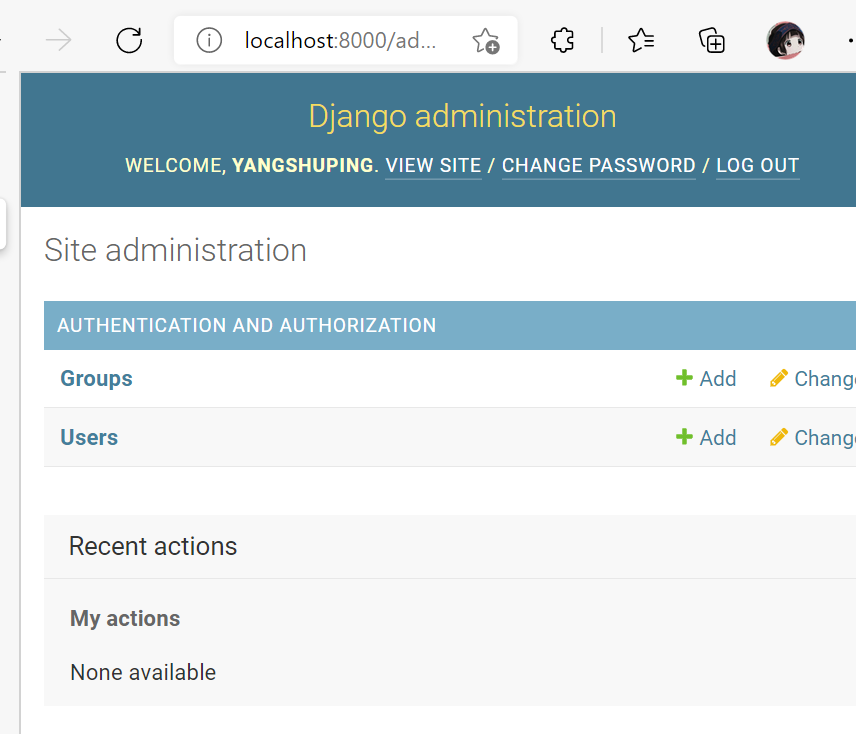Click the Site administration heading
The height and width of the screenshot is (734, 856).
click(175, 250)
